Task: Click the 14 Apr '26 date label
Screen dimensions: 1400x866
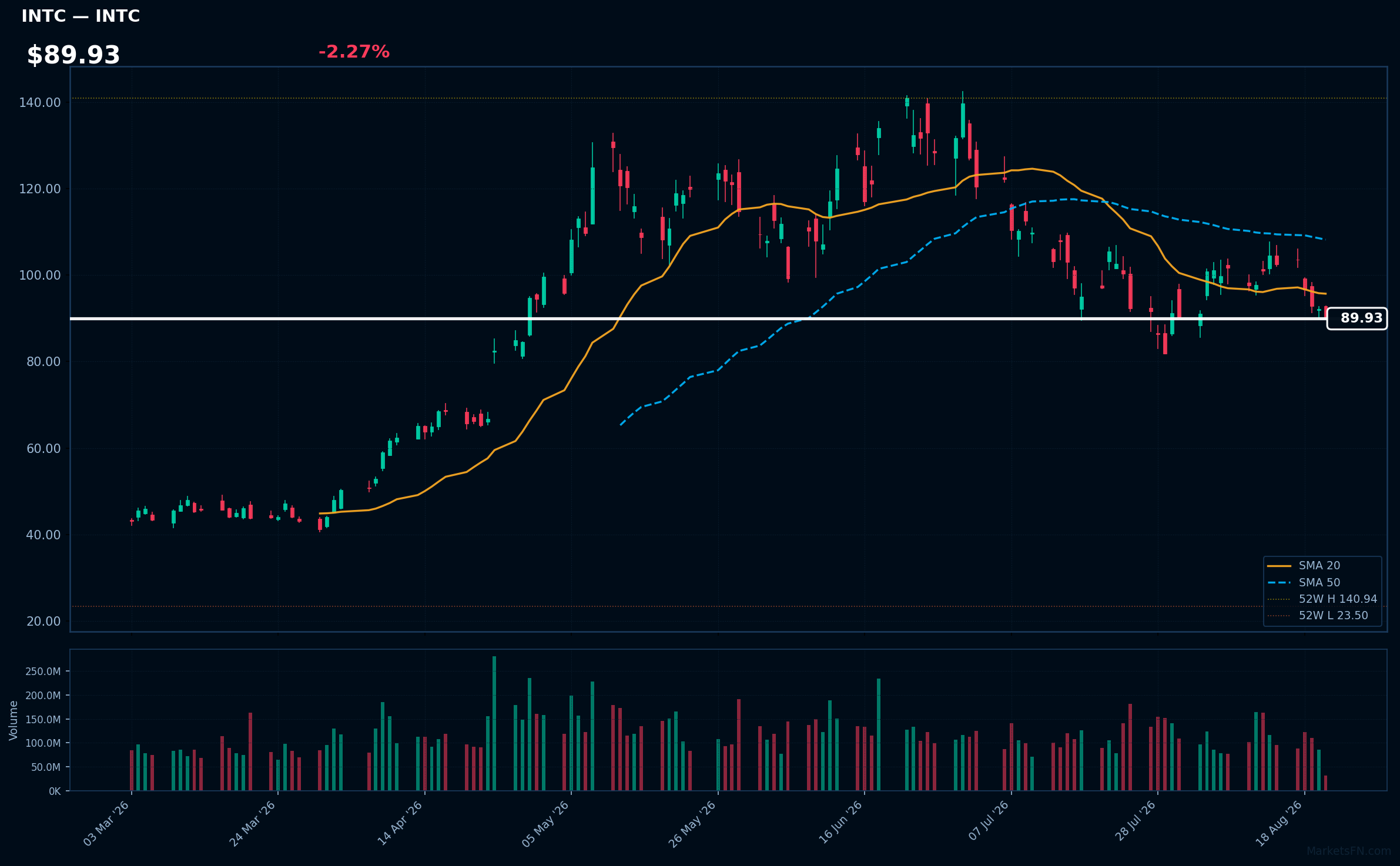Action: (x=400, y=823)
